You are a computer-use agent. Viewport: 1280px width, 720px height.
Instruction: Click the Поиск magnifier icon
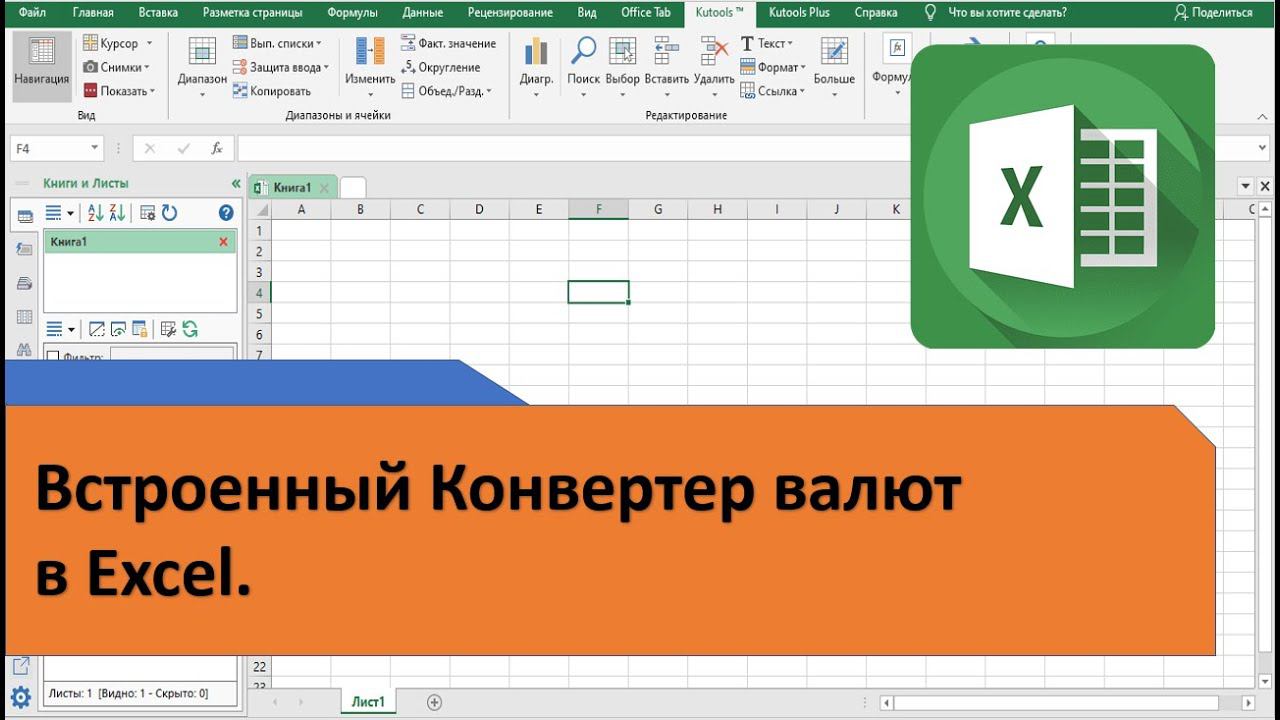(583, 52)
